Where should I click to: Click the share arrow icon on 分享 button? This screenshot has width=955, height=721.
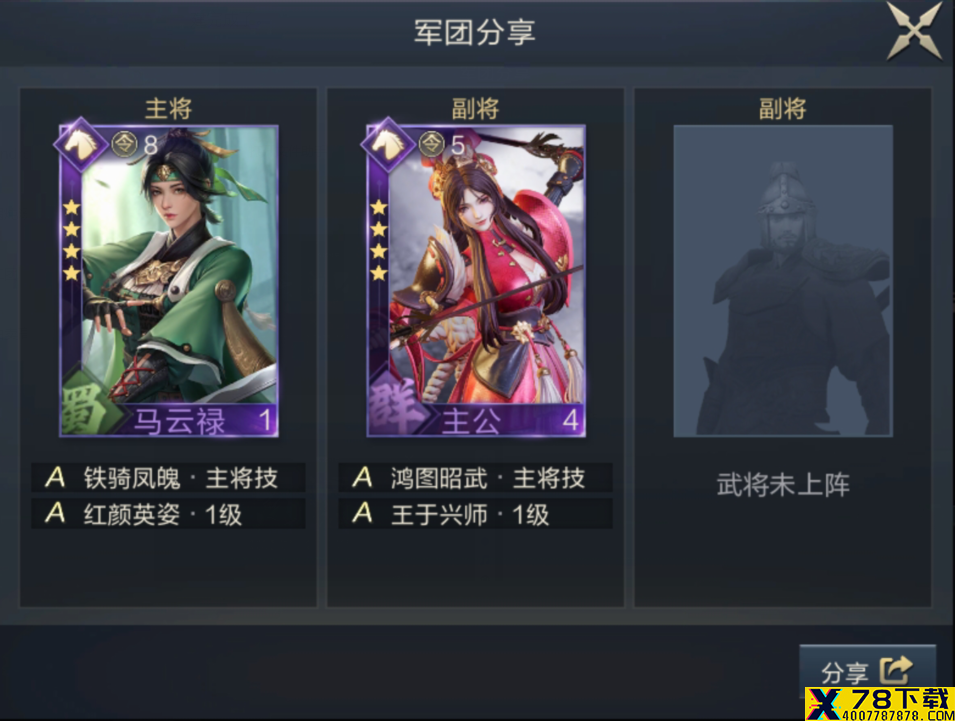[897, 671]
